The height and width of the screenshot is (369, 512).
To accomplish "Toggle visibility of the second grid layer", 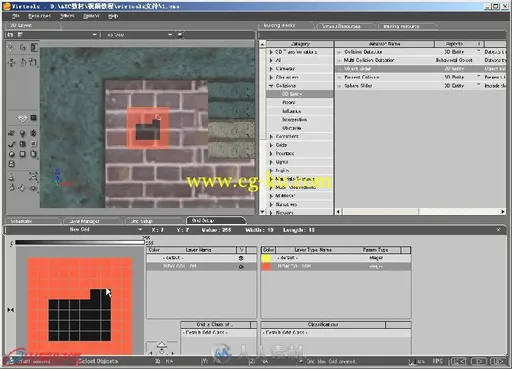I will 241,266.
